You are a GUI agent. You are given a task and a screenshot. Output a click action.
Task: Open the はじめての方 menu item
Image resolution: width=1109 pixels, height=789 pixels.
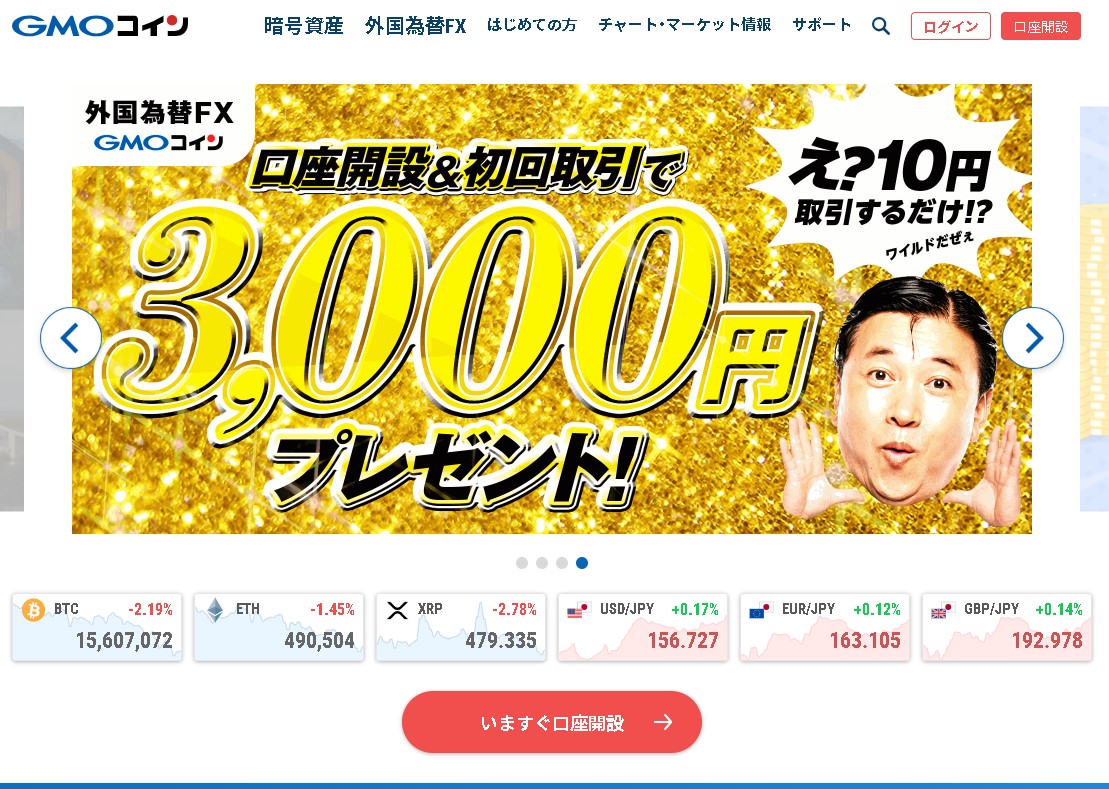click(x=532, y=25)
